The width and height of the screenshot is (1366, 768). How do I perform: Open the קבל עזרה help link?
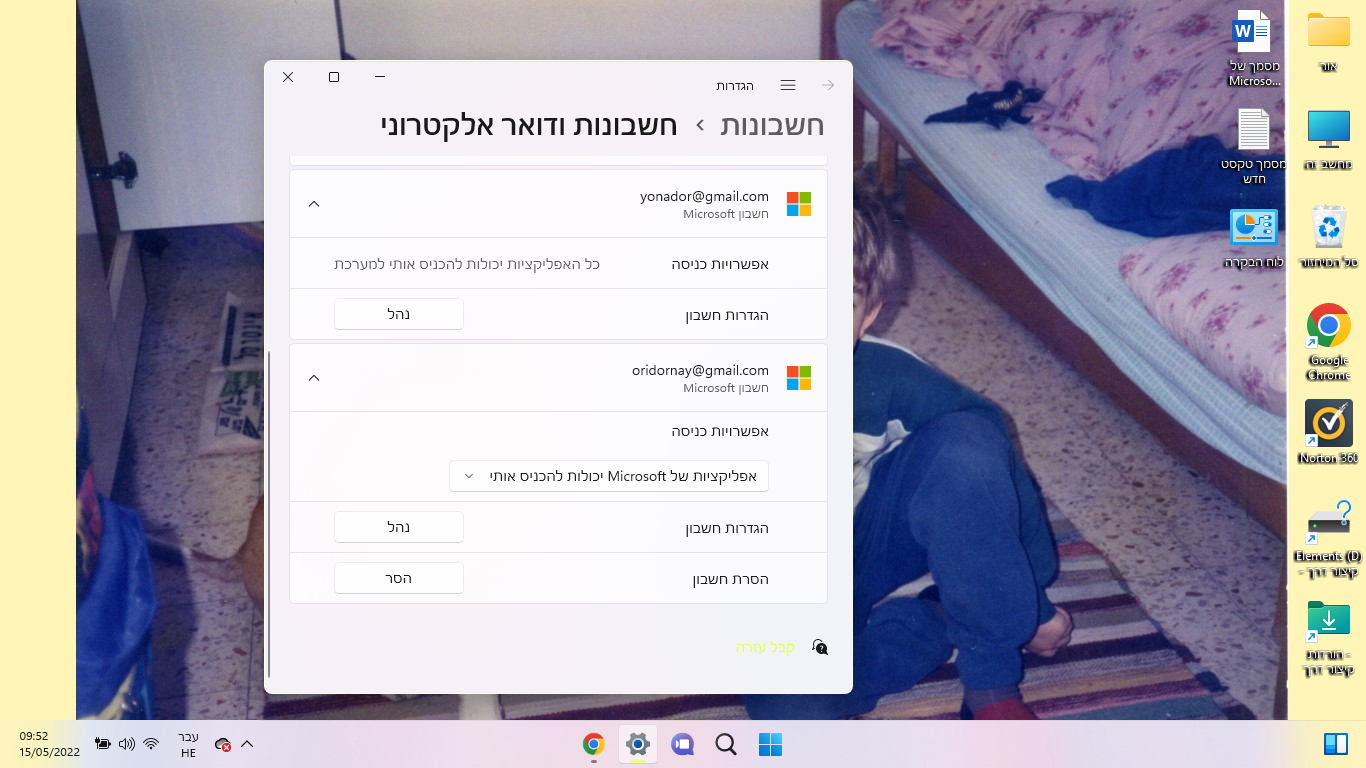pyautogui.click(x=765, y=647)
